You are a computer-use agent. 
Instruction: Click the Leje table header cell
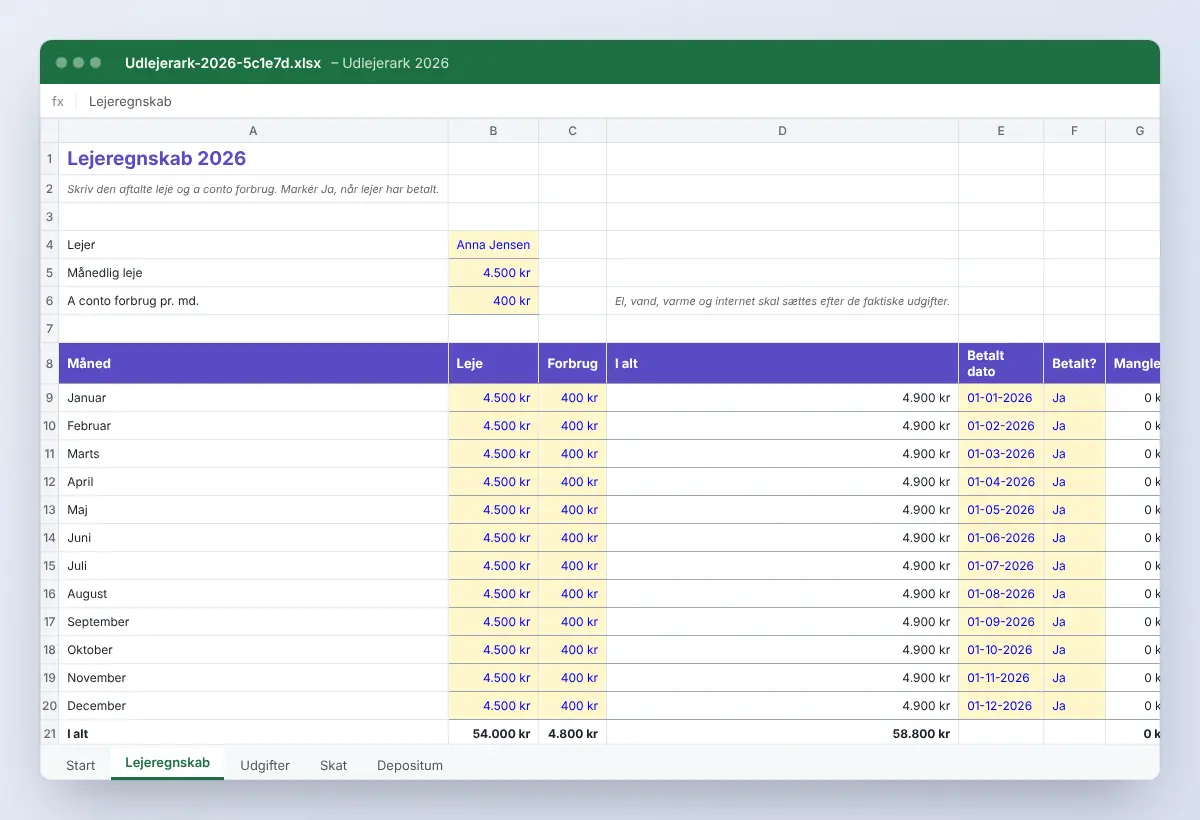click(493, 363)
